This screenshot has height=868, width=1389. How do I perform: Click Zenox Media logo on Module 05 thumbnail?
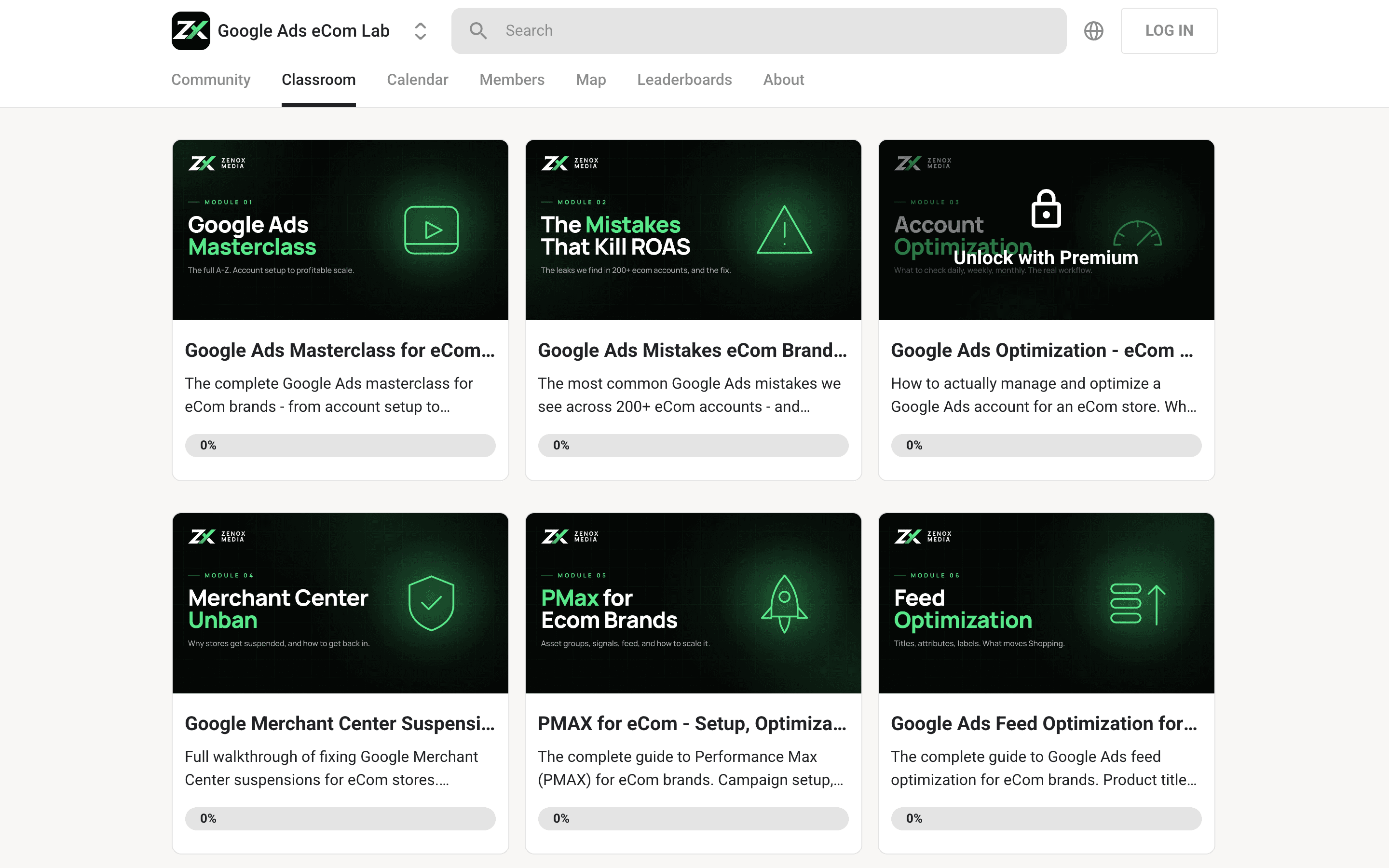point(570,537)
